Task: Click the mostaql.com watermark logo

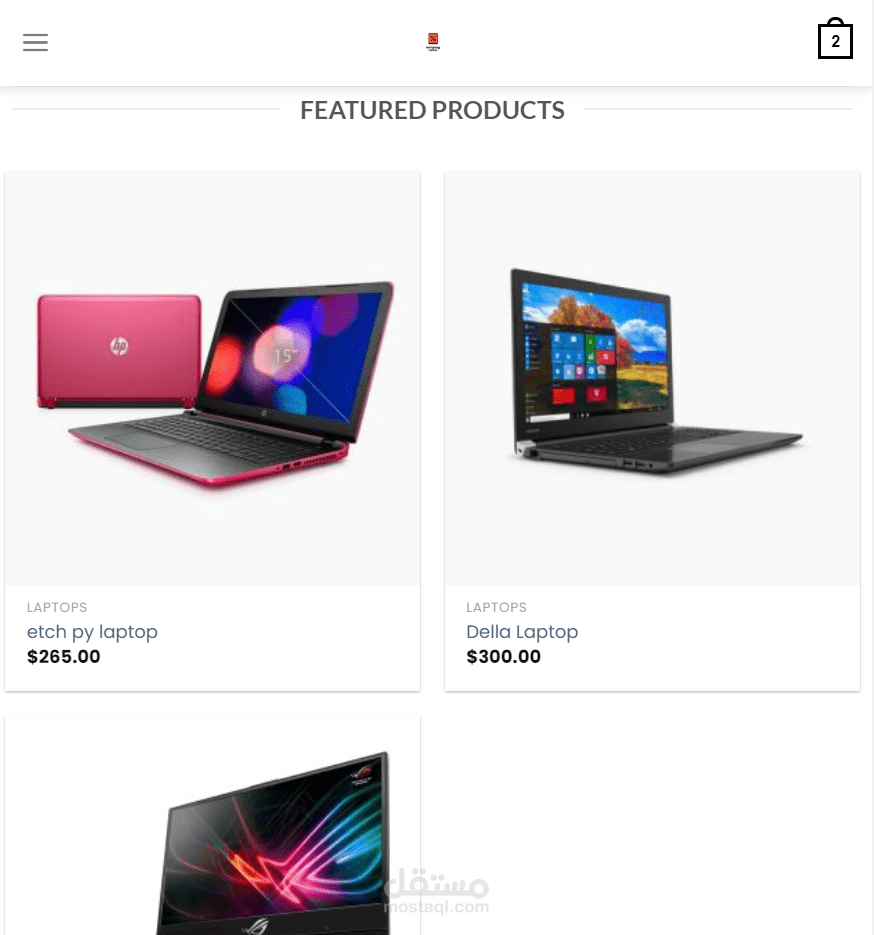Action: tap(437, 892)
